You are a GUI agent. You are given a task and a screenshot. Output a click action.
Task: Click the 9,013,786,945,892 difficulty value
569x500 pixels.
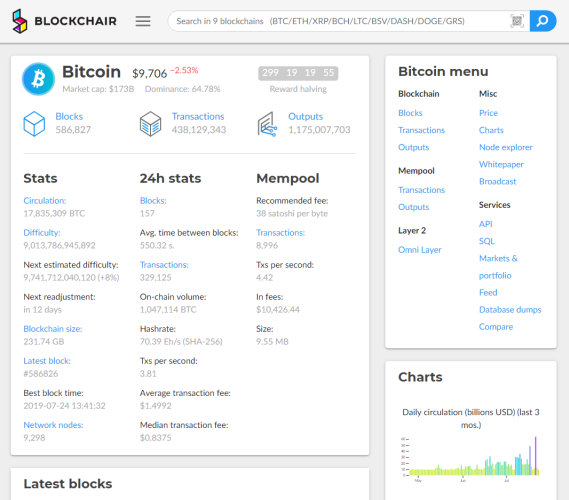59,245
